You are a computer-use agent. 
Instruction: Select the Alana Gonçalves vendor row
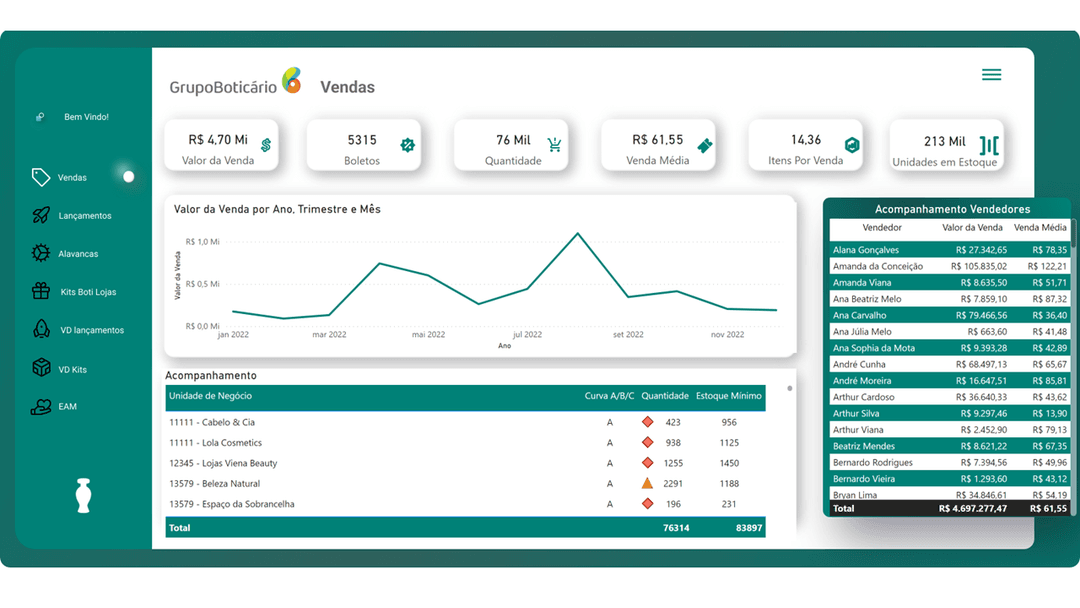(950, 250)
